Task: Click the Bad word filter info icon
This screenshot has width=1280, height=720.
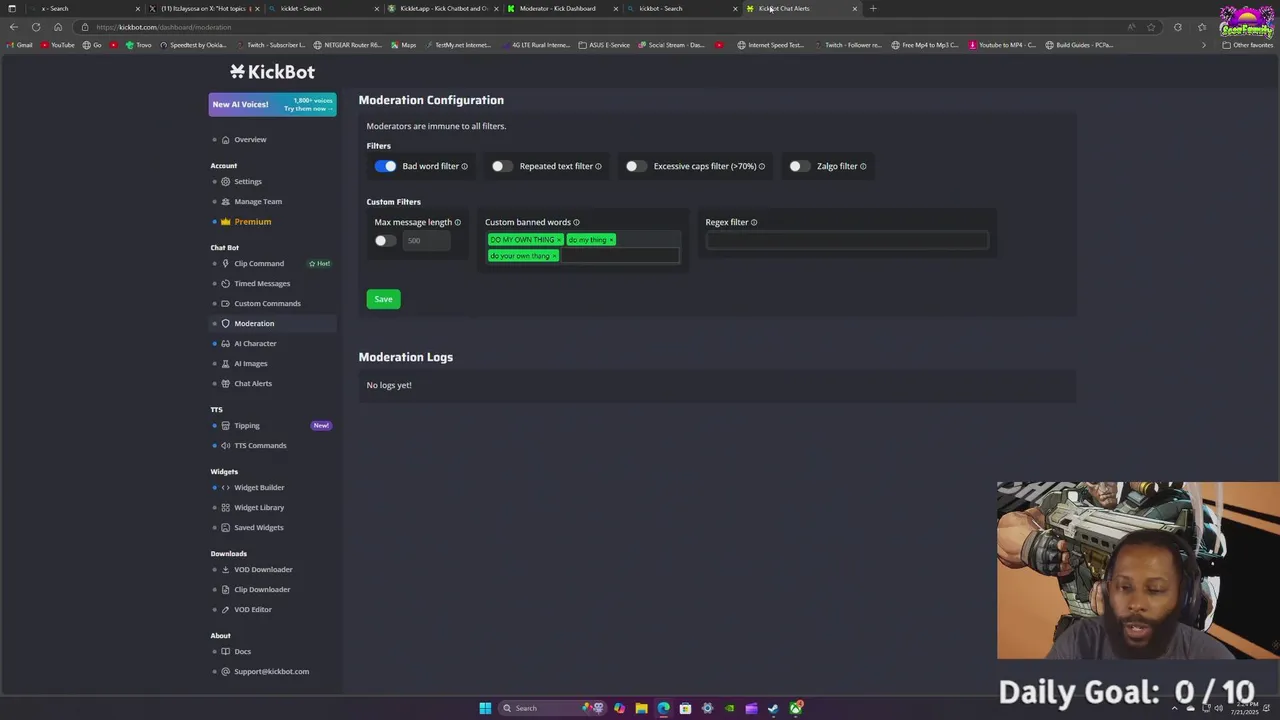Action: pyautogui.click(x=464, y=166)
